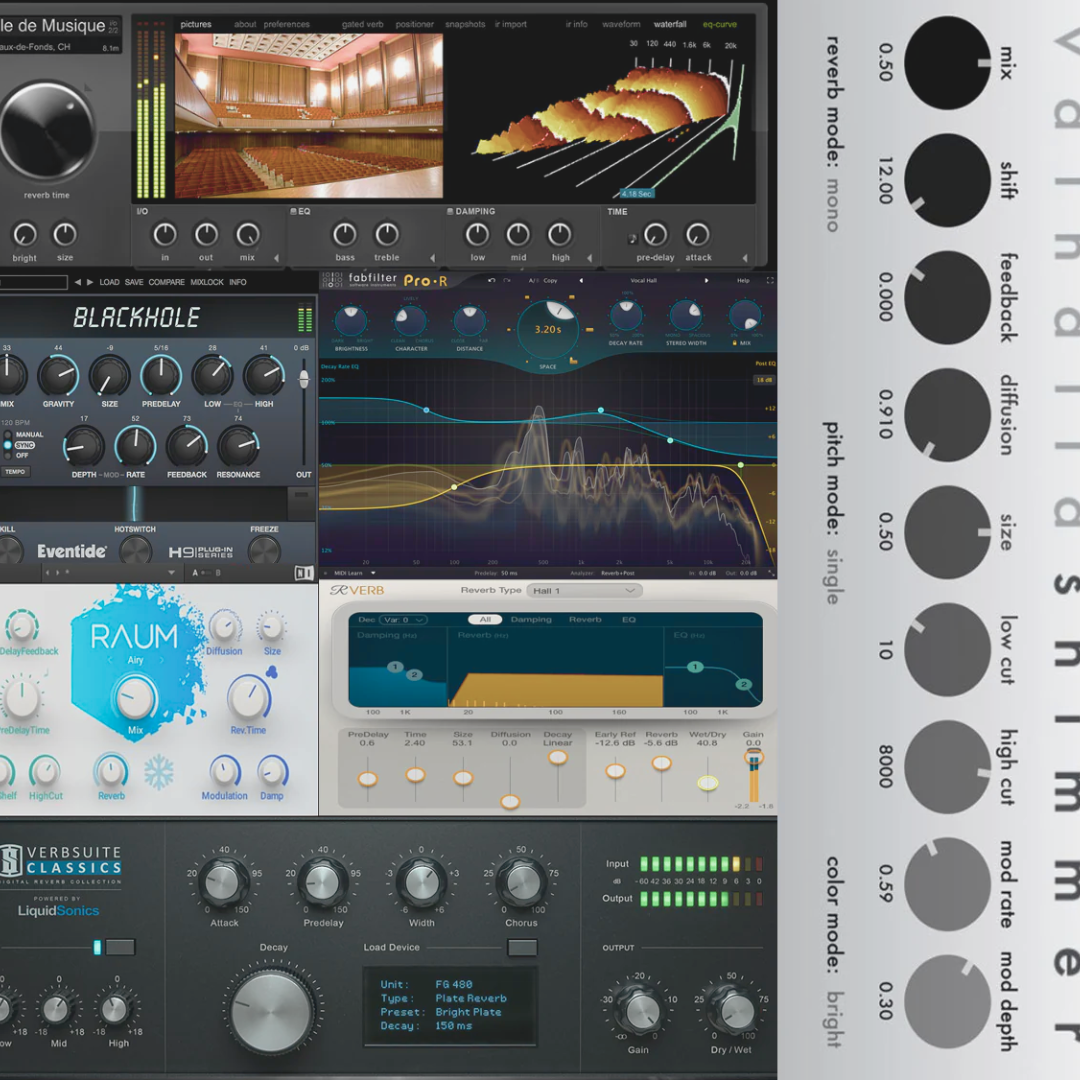This screenshot has width=1080, height=1080.
Task: Click the RVerb Wet/Dry slider handle
Action: click(707, 782)
